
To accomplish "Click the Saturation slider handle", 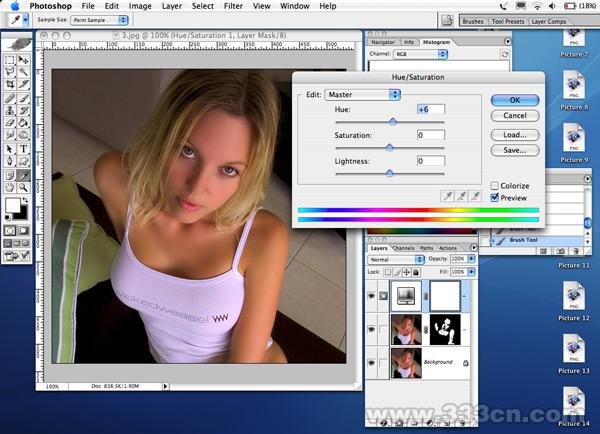I will point(389,147).
